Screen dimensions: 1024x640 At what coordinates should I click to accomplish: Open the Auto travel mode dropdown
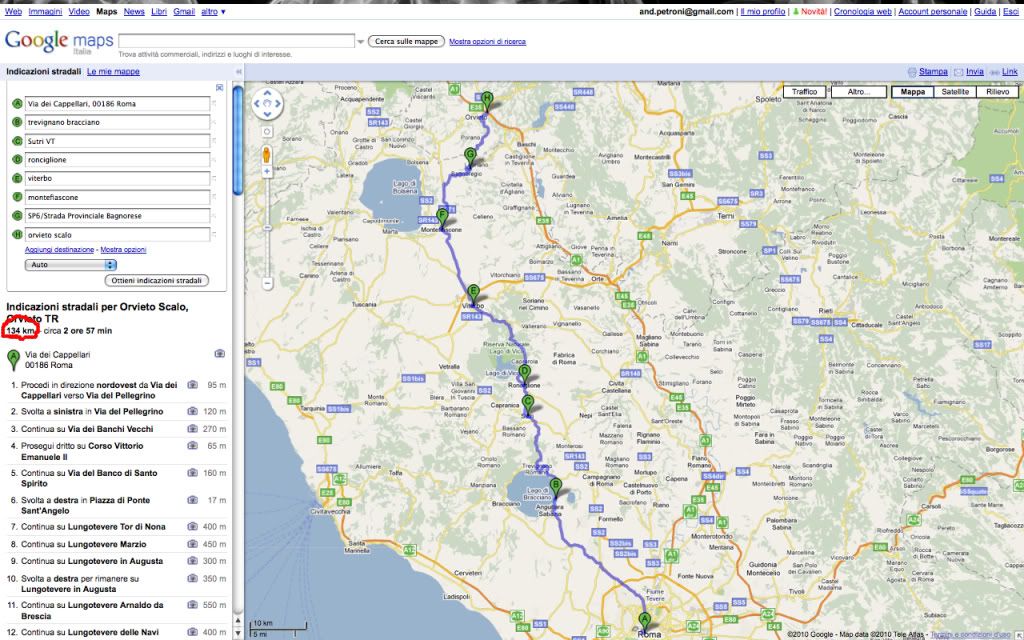(x=70, y=264)
